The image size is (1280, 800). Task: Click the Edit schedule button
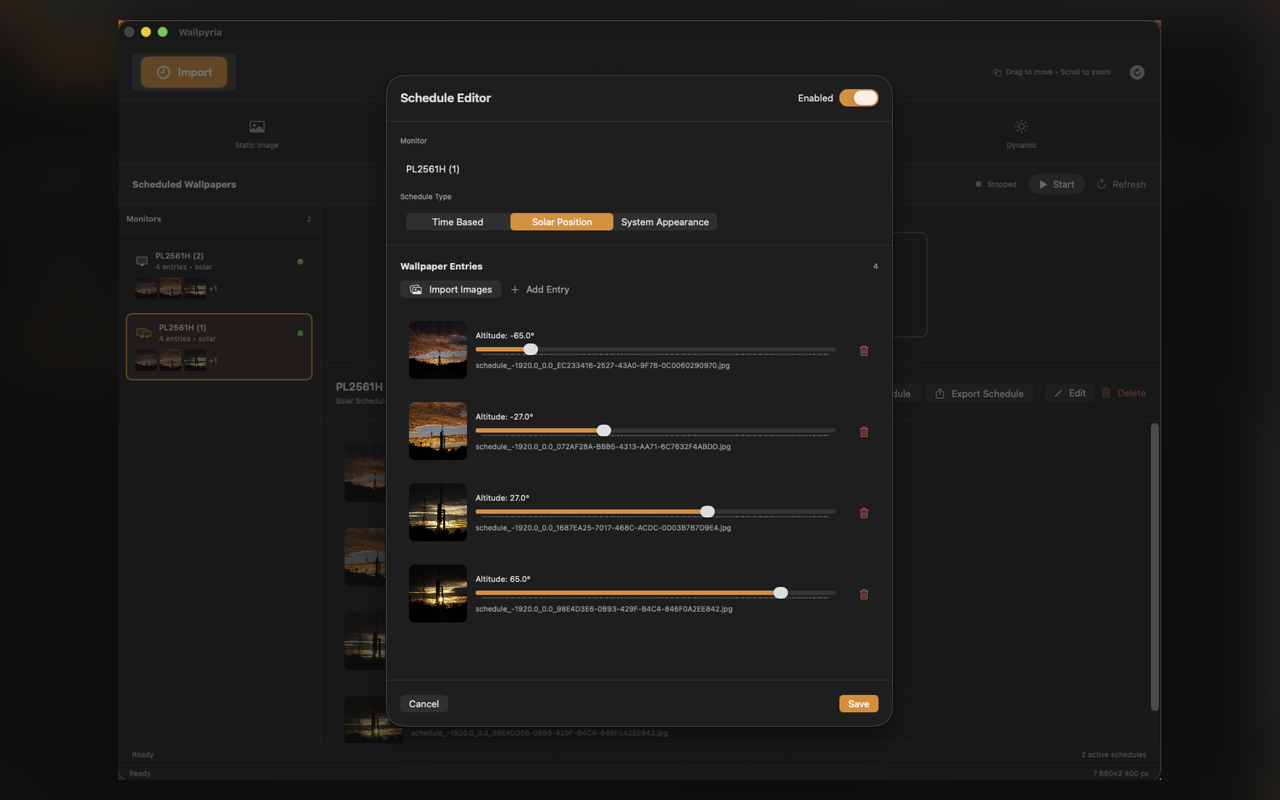(1069, 393)
